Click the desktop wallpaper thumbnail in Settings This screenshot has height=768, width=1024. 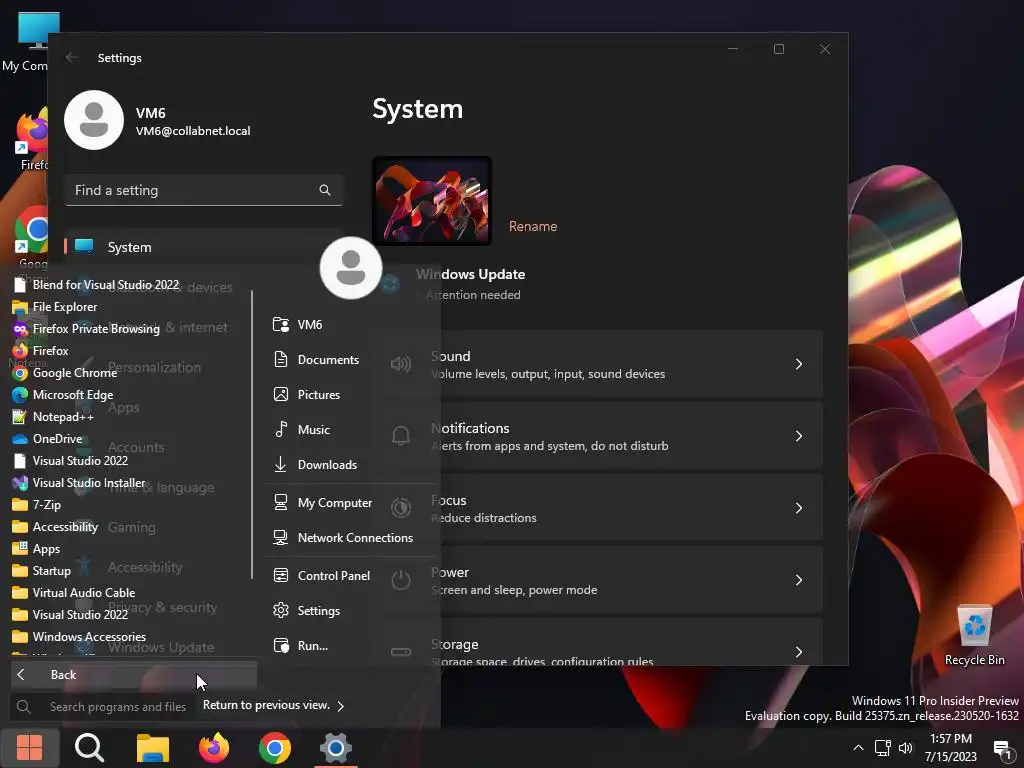click(x=432, y=201)
